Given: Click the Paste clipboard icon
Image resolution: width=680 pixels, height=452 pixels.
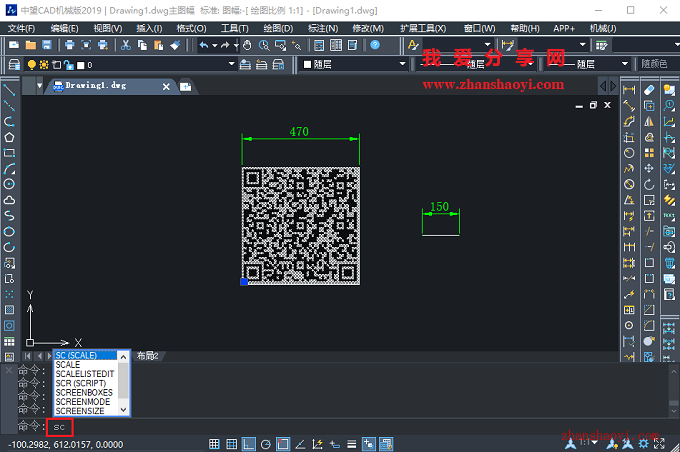Looking at the screenshot, I should click(159, 45).
